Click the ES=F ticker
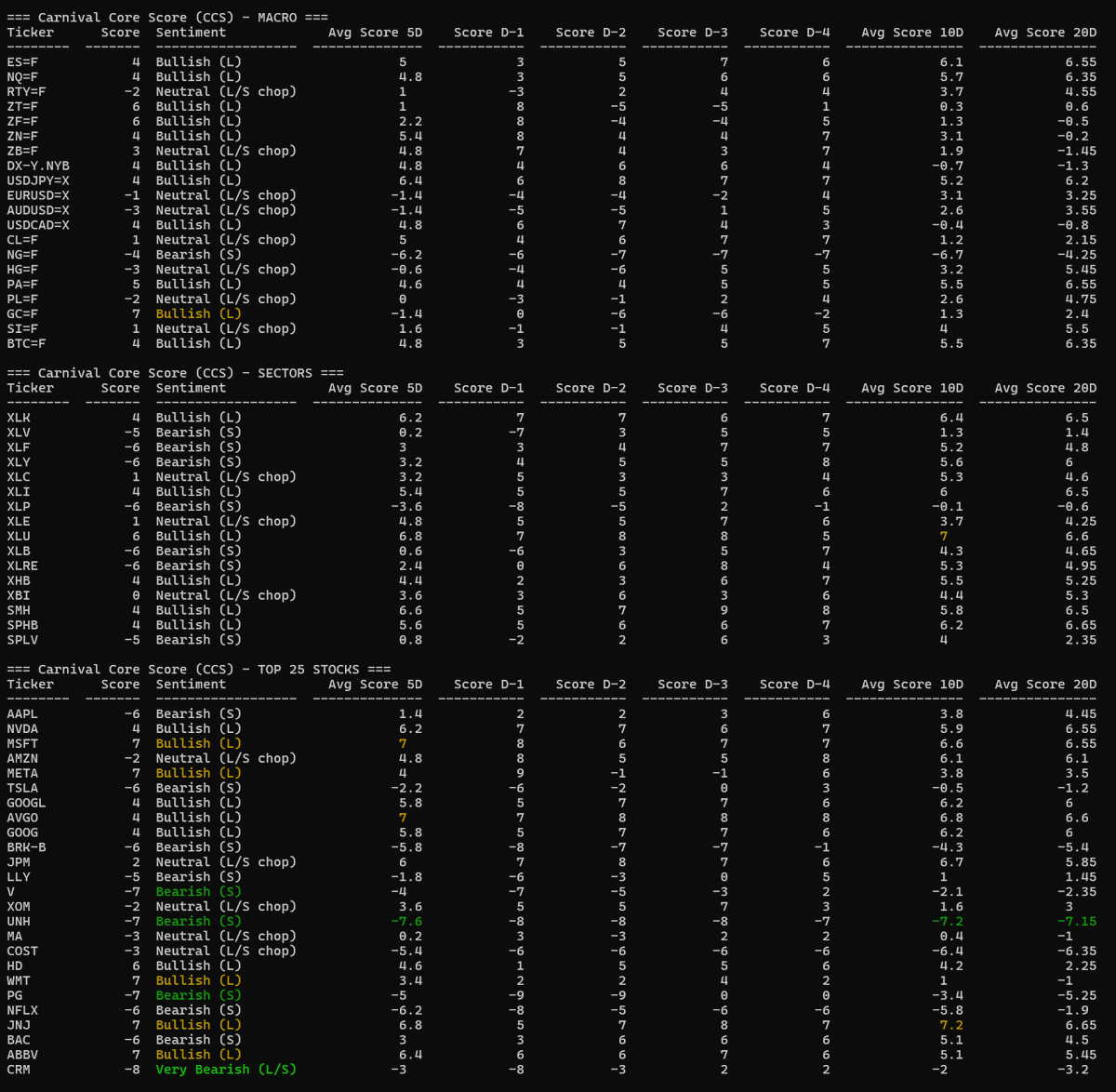1116x1092 pixels. (22, 62)
